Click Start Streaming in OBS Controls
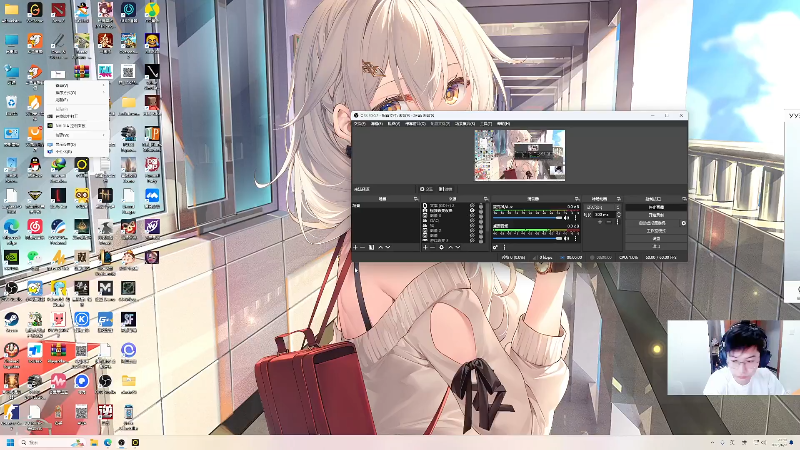Viewport: 800px width, 450px height. click(656, 207)
